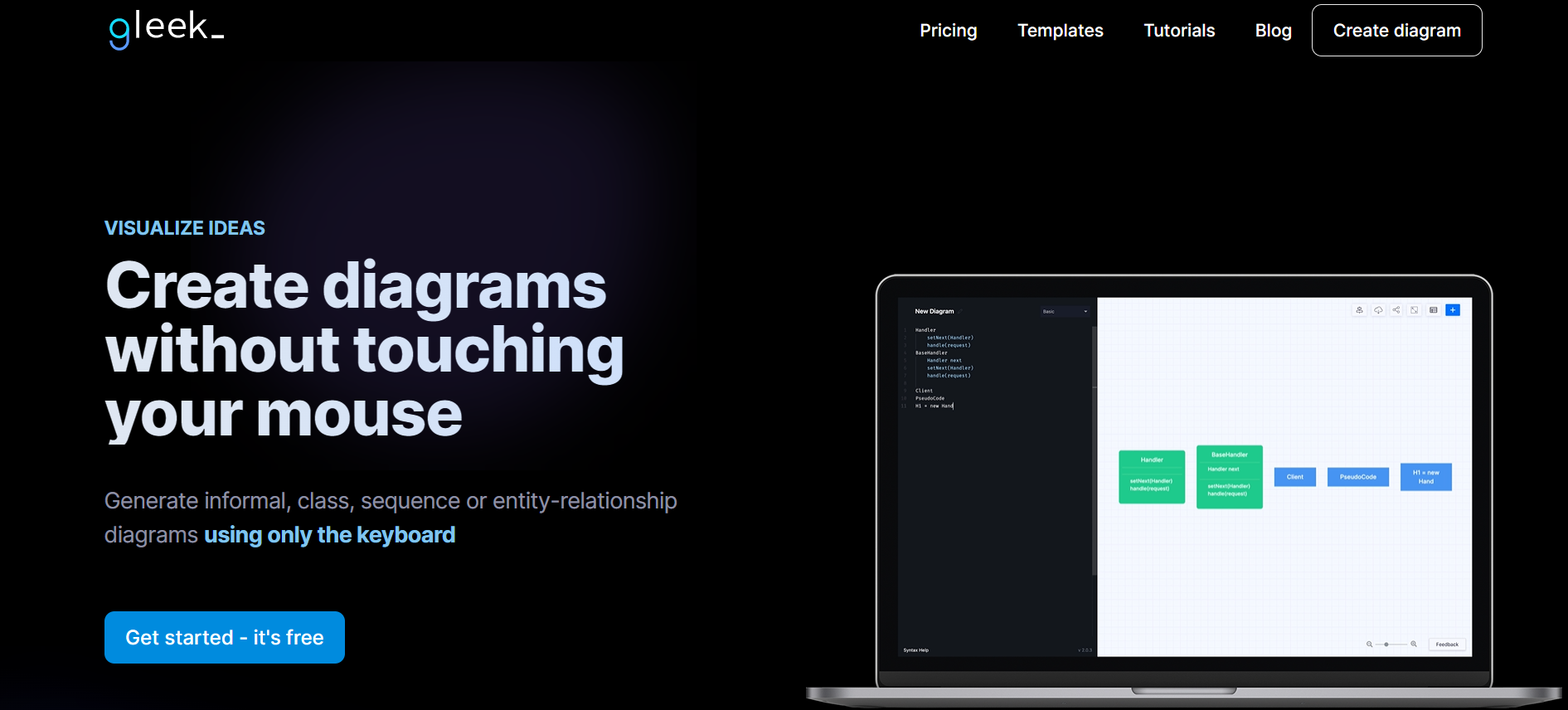Click the fullscreen expand icon in diagram toolbar

click(x=1415, y=310)
